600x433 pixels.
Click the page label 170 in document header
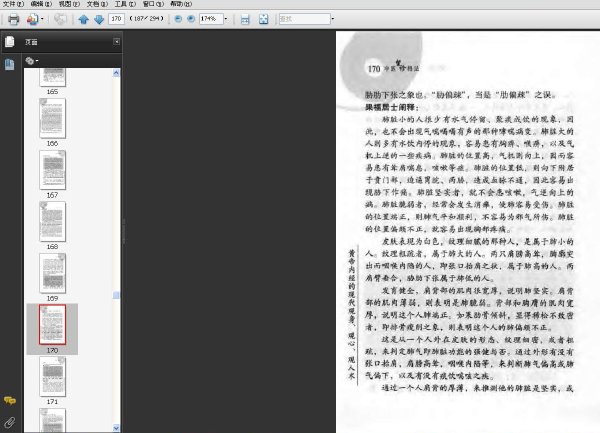pyautogui.click(x=374, y=69)
